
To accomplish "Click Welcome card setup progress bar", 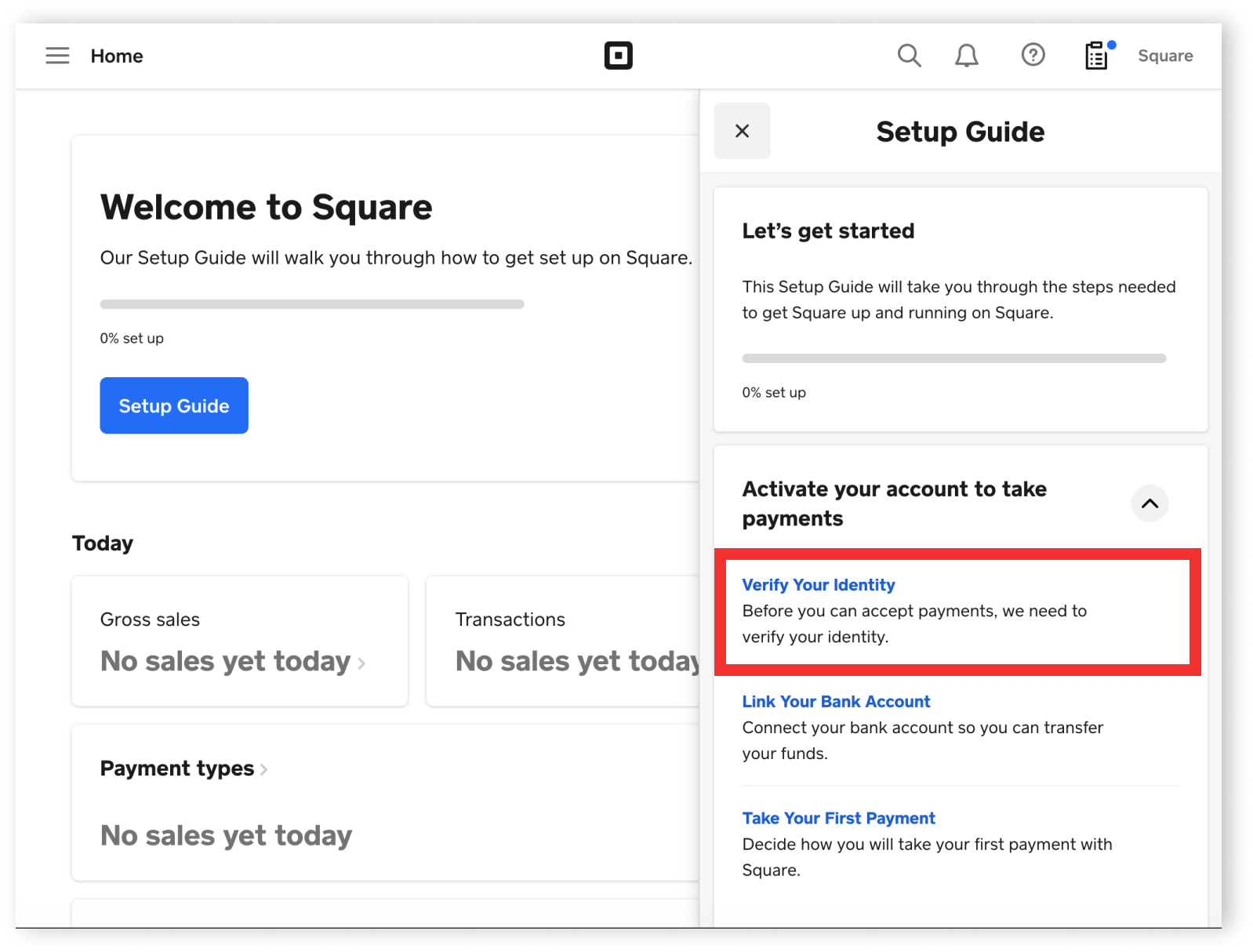I will (x=312, y=304).
